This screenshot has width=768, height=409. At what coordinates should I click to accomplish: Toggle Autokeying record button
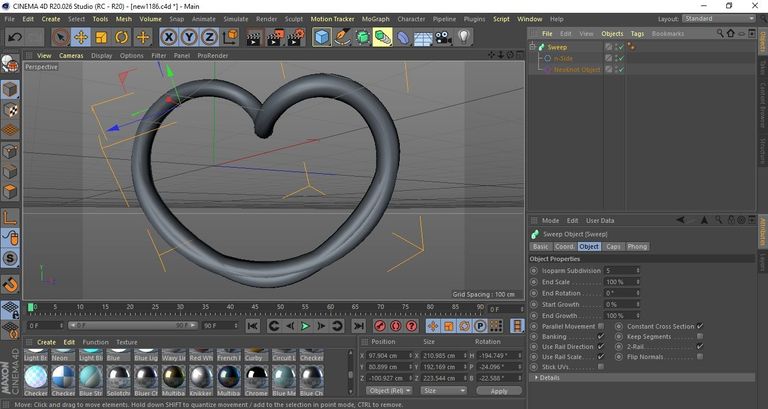pos(396,326)
